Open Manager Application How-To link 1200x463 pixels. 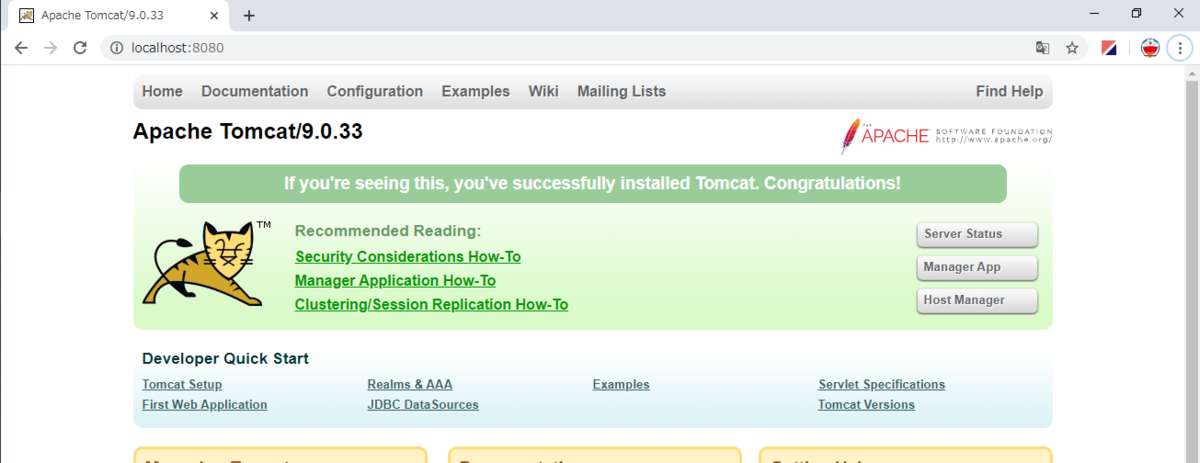tap(395, 281)
